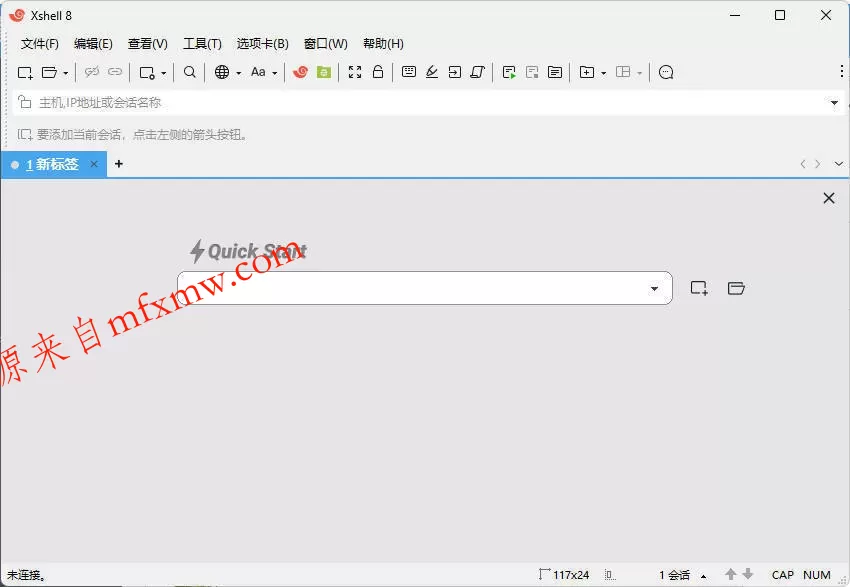Open toolbar overflow vertical dots
The height and width of the screenshot is (587, 850).
tap(841, 71)
